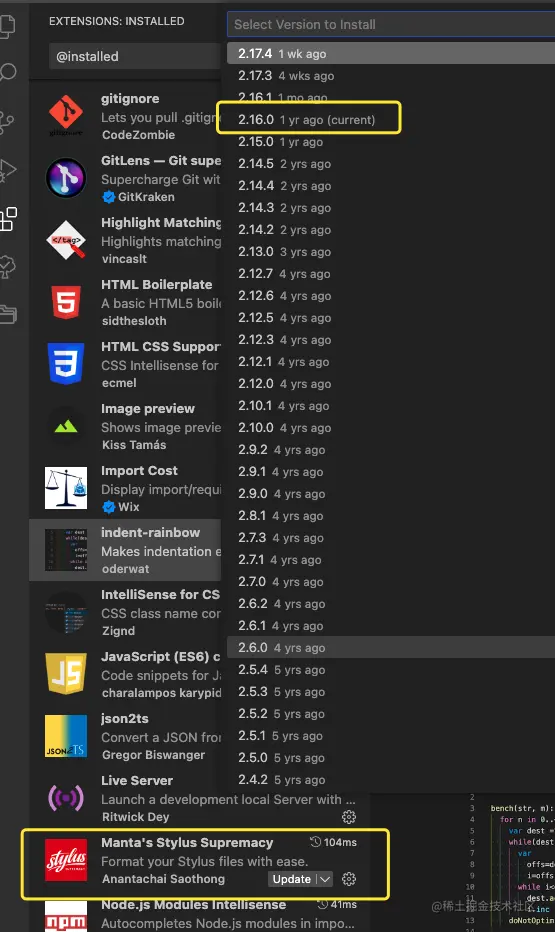
Task: Click the @installed extensions search box
Action: pyautogui.click(x=135, y=56)
